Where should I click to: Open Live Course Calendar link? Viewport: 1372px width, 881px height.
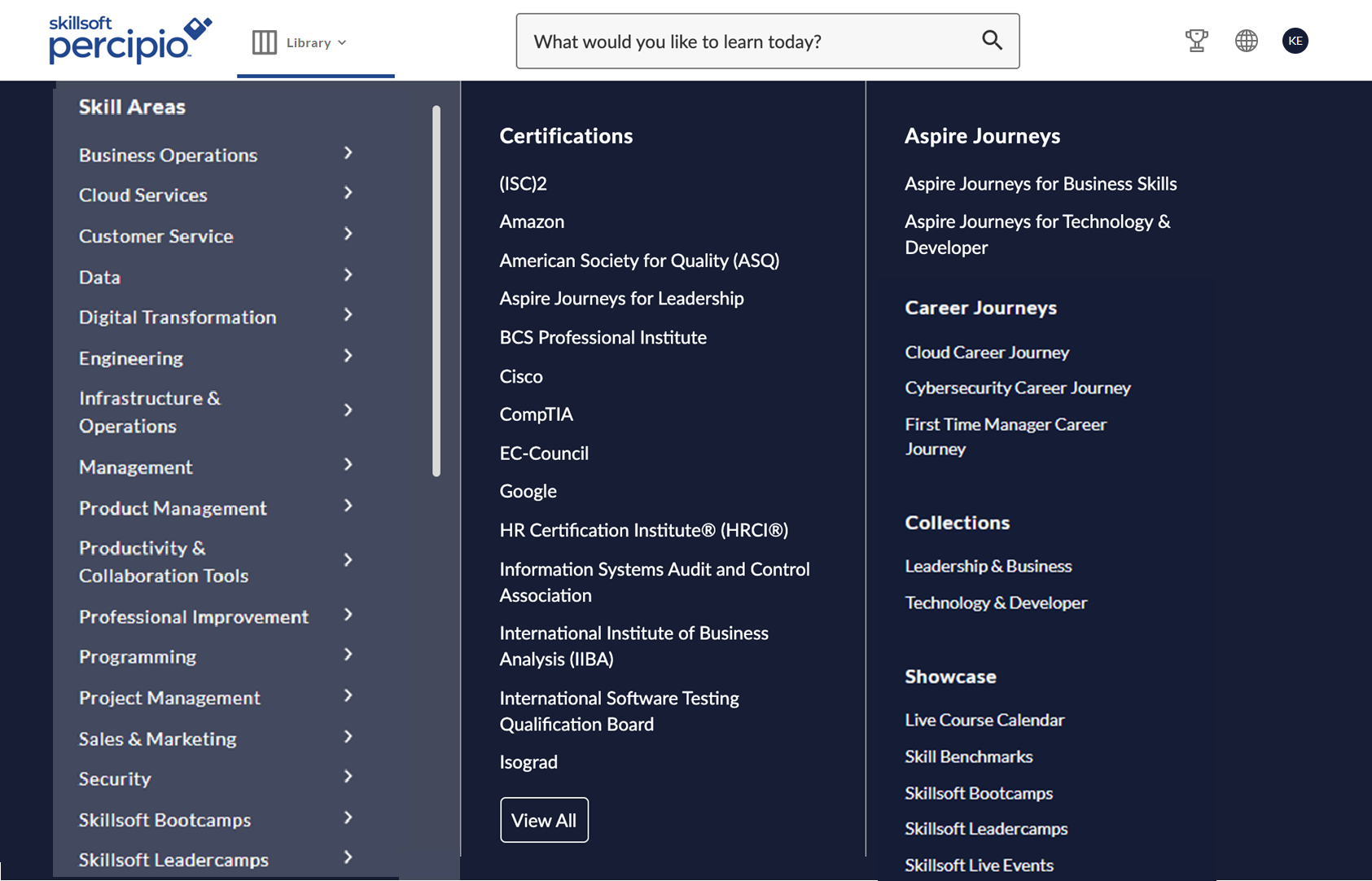pos(984,721)
